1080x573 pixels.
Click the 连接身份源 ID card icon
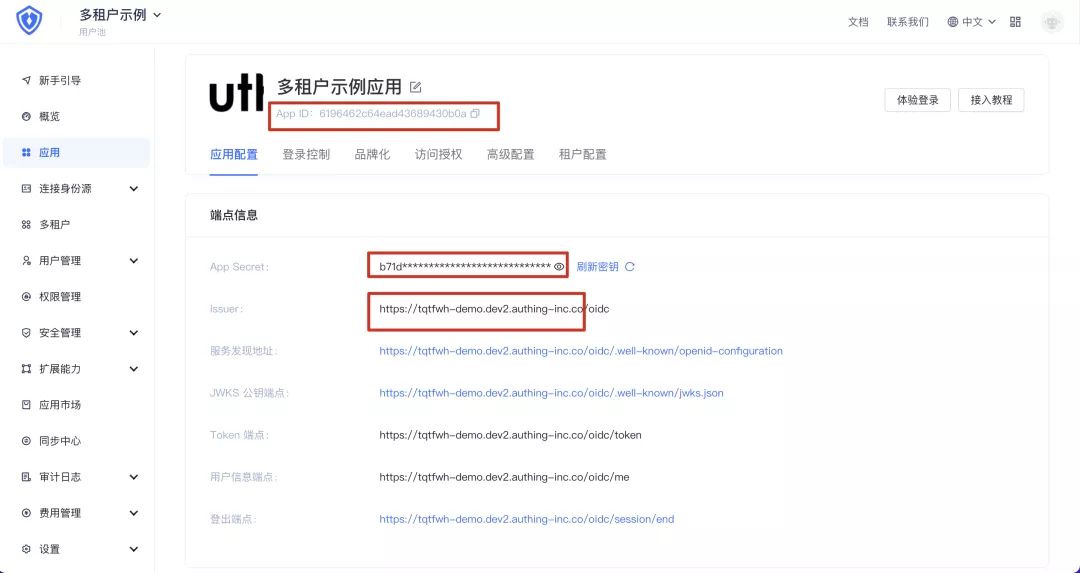(26, 189)
